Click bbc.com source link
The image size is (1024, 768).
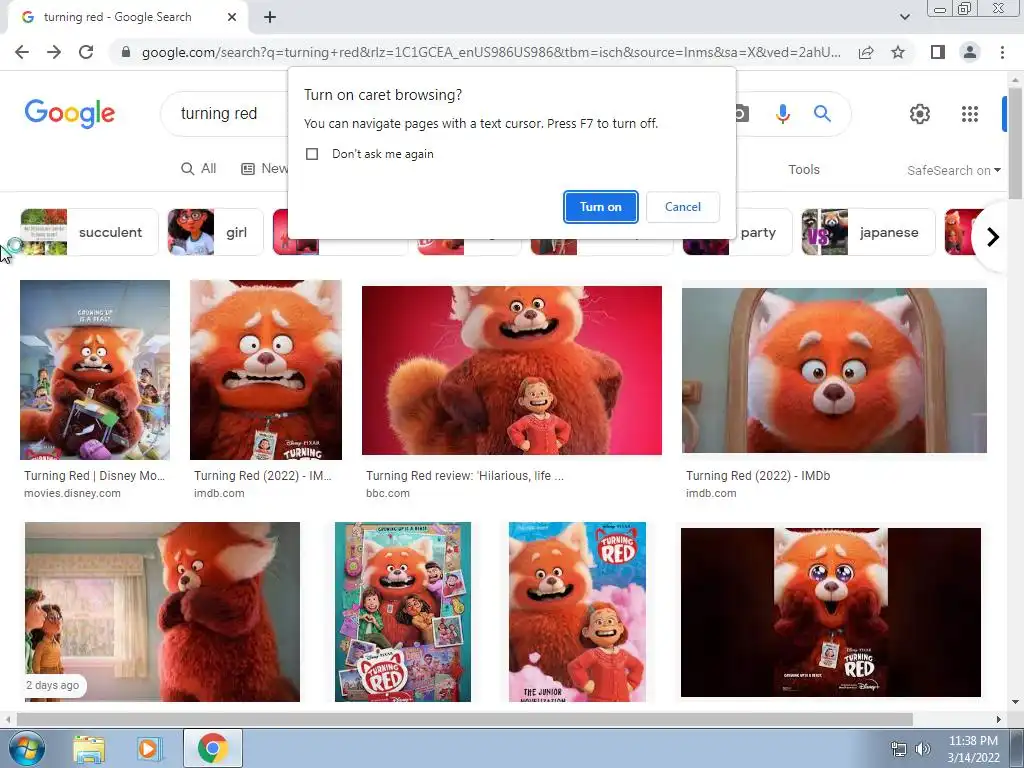388,494
